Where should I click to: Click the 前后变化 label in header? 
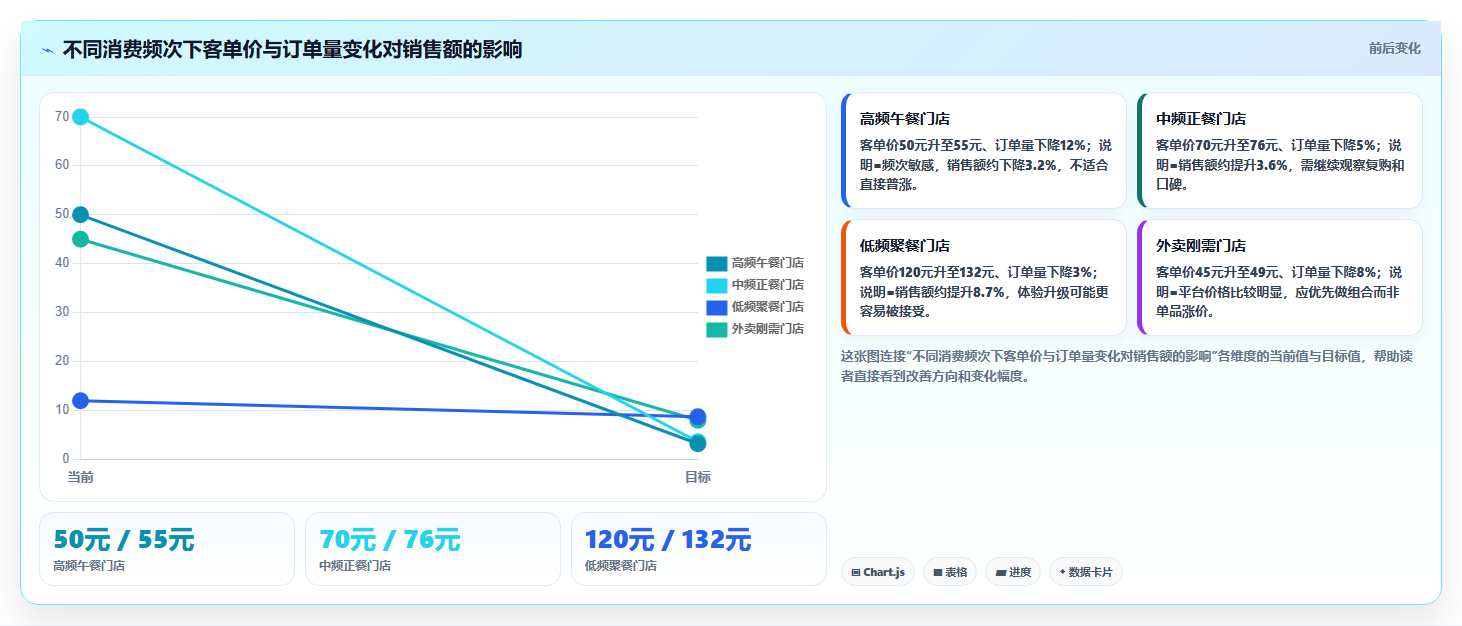tap(1395, 49)
